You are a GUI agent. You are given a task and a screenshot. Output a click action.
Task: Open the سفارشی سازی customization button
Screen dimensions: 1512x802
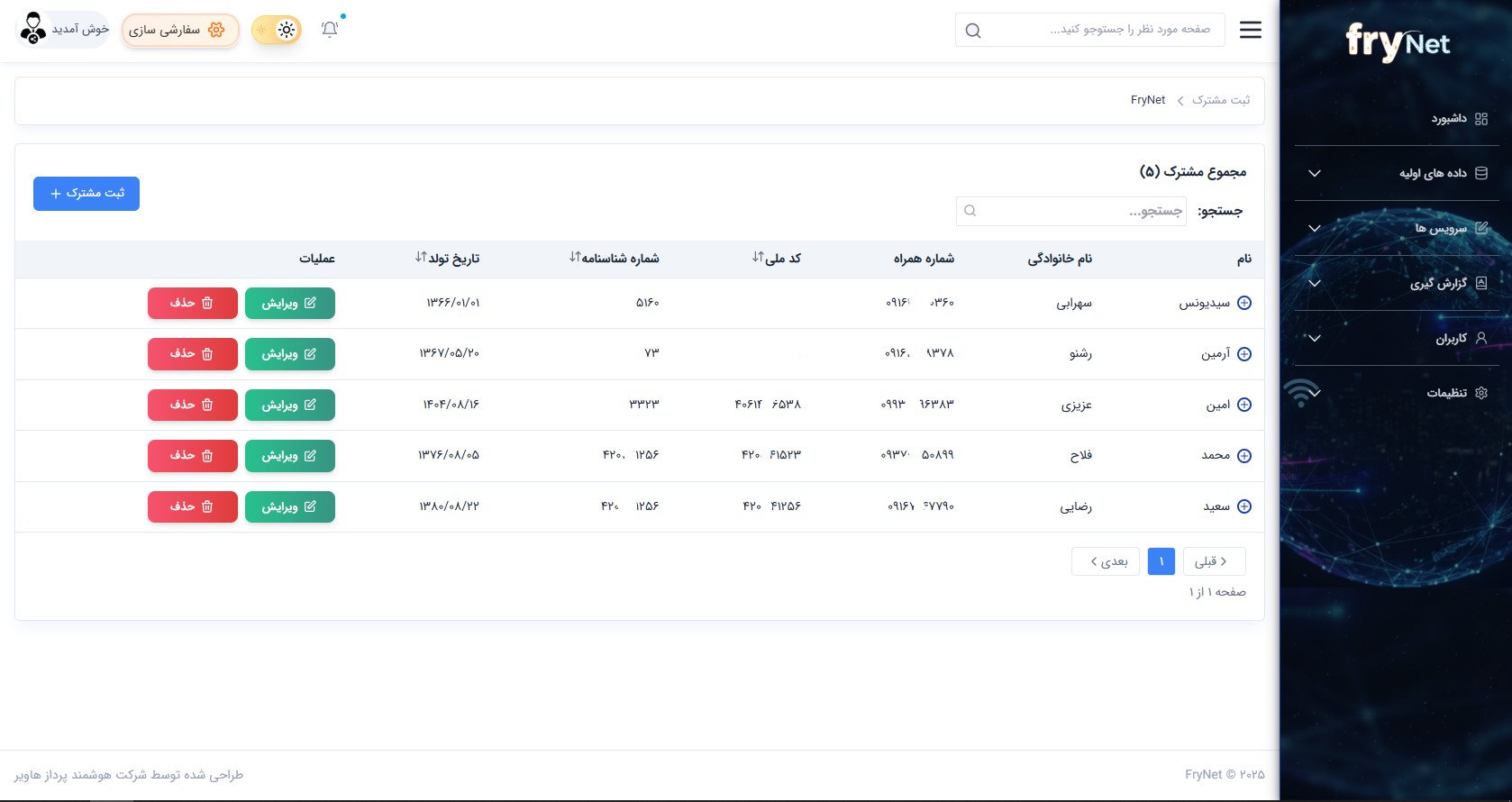(x=180, y=30)
